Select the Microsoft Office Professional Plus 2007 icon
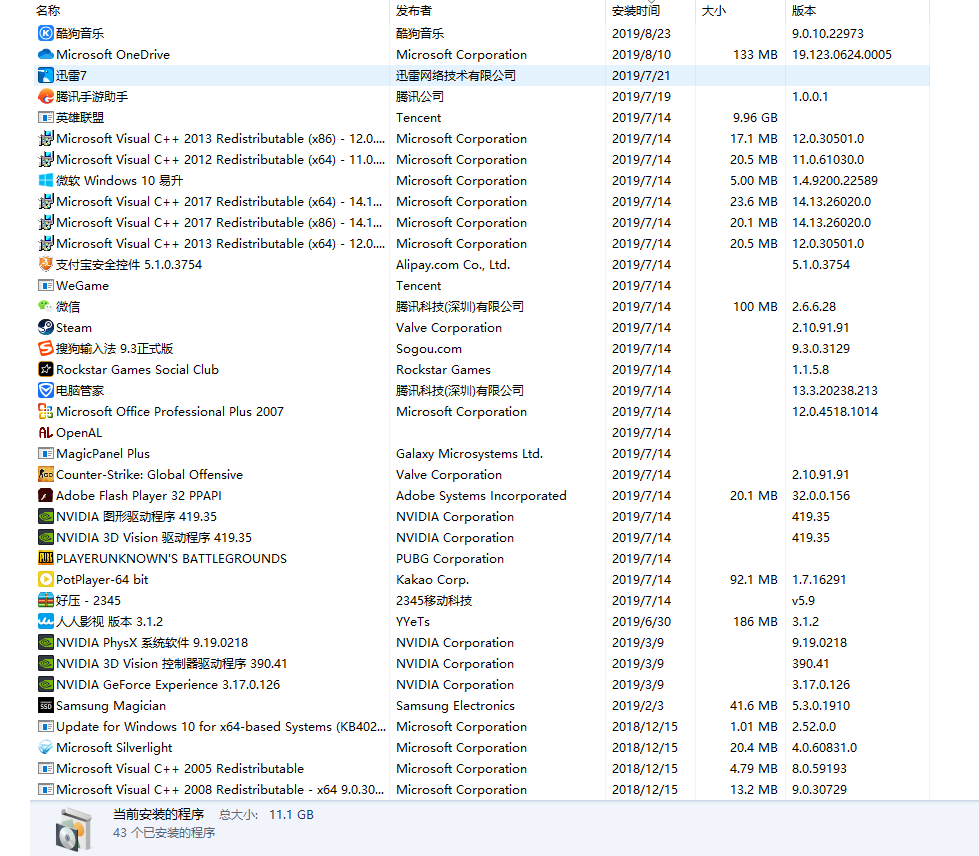979x856 pixels. 46,411
